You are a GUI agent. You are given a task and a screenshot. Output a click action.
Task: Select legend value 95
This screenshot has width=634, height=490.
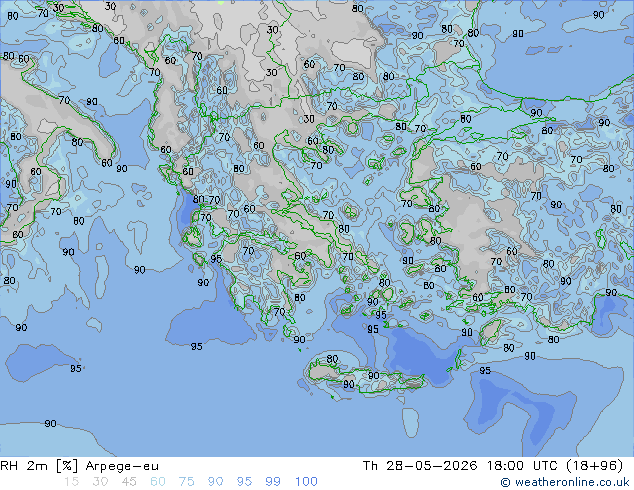coord(244,482)
